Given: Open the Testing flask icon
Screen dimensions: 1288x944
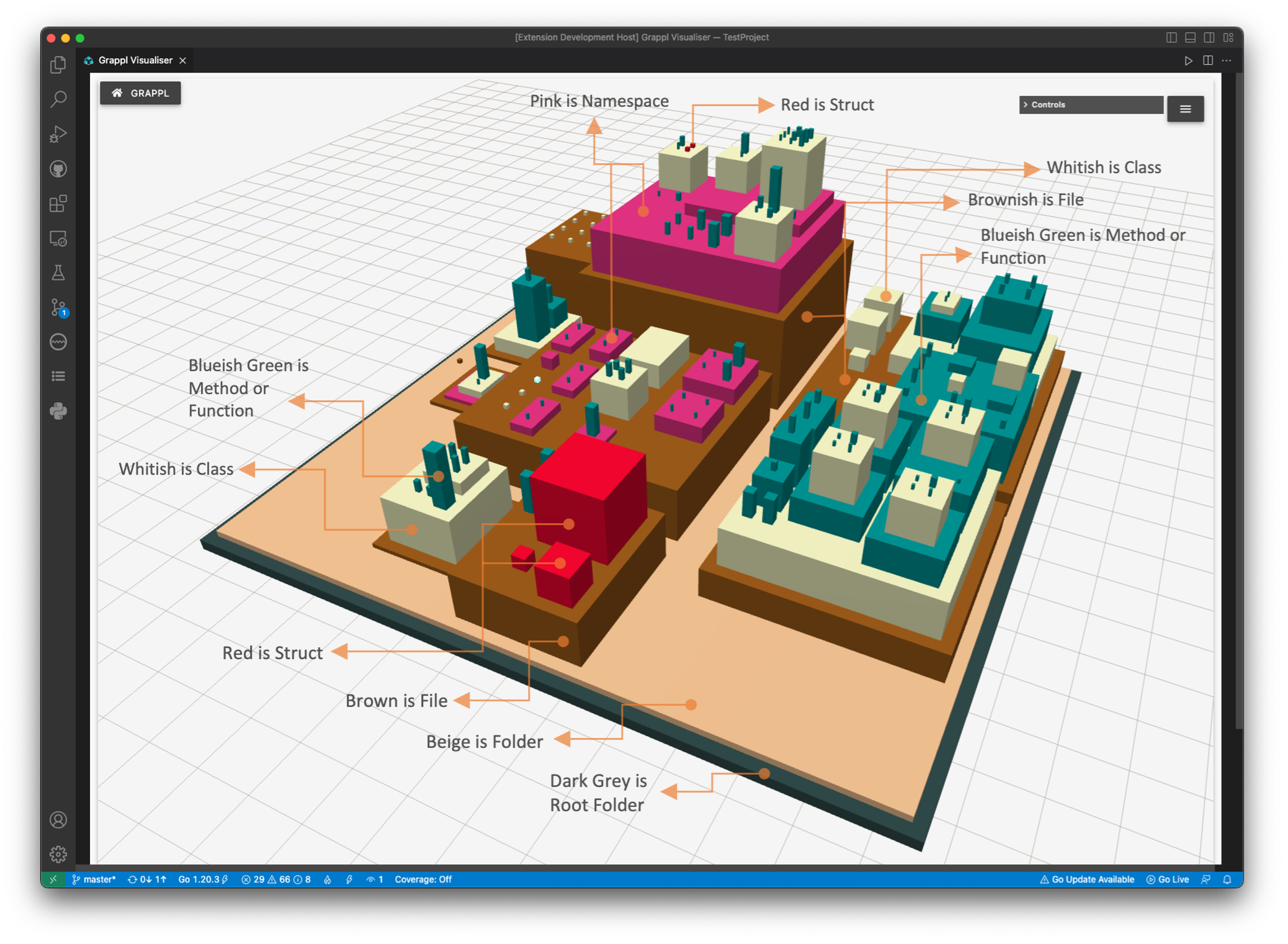Looking at the screenshot, I should point(58,273).
